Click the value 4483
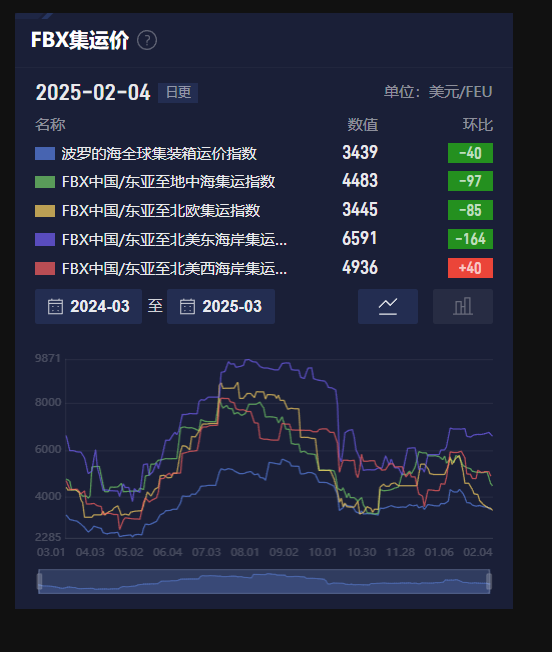The image size is (552, 652). tap(360, 181)
